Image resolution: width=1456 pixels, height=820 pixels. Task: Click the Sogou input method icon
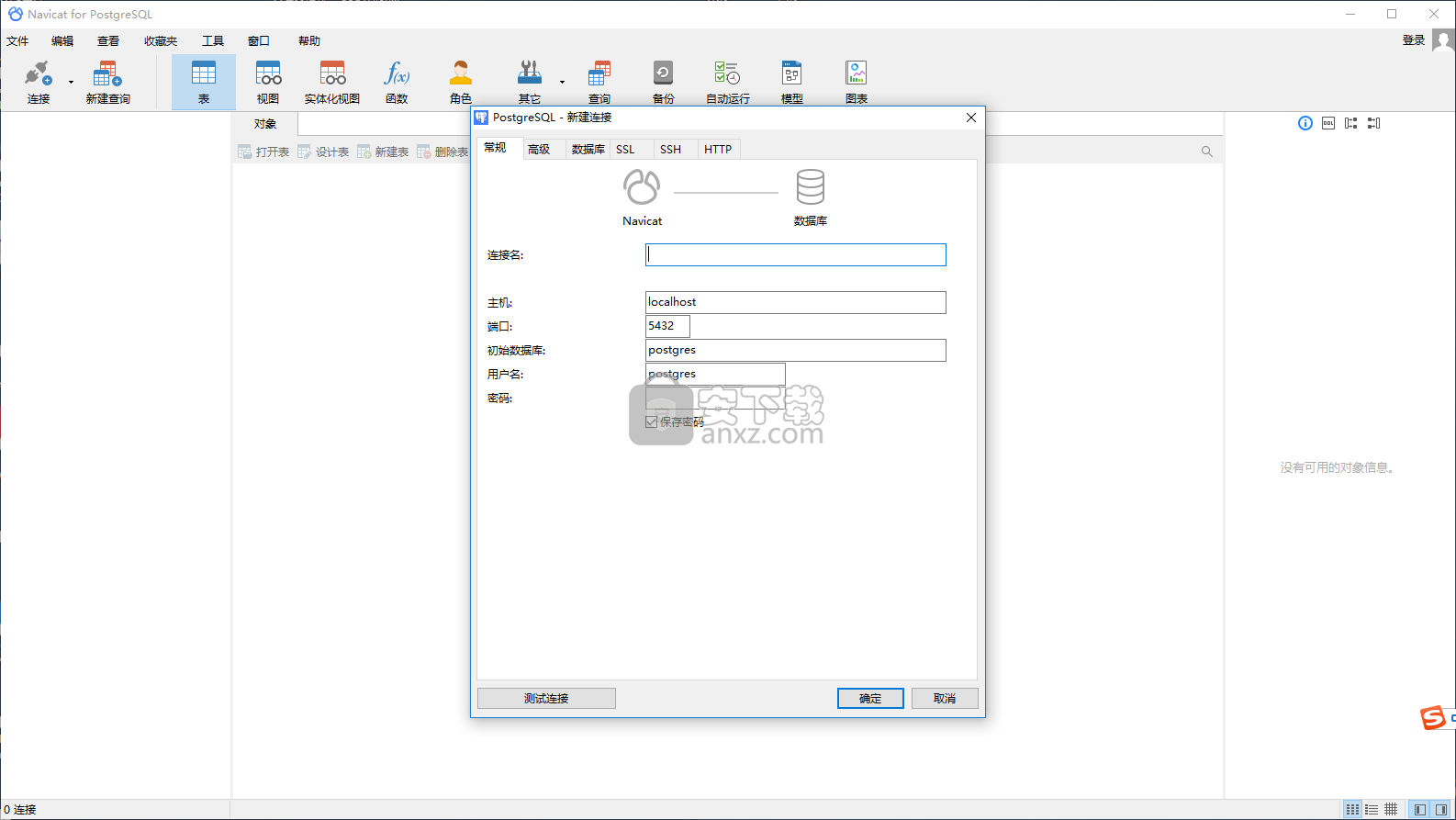[x=1433, y=718]
